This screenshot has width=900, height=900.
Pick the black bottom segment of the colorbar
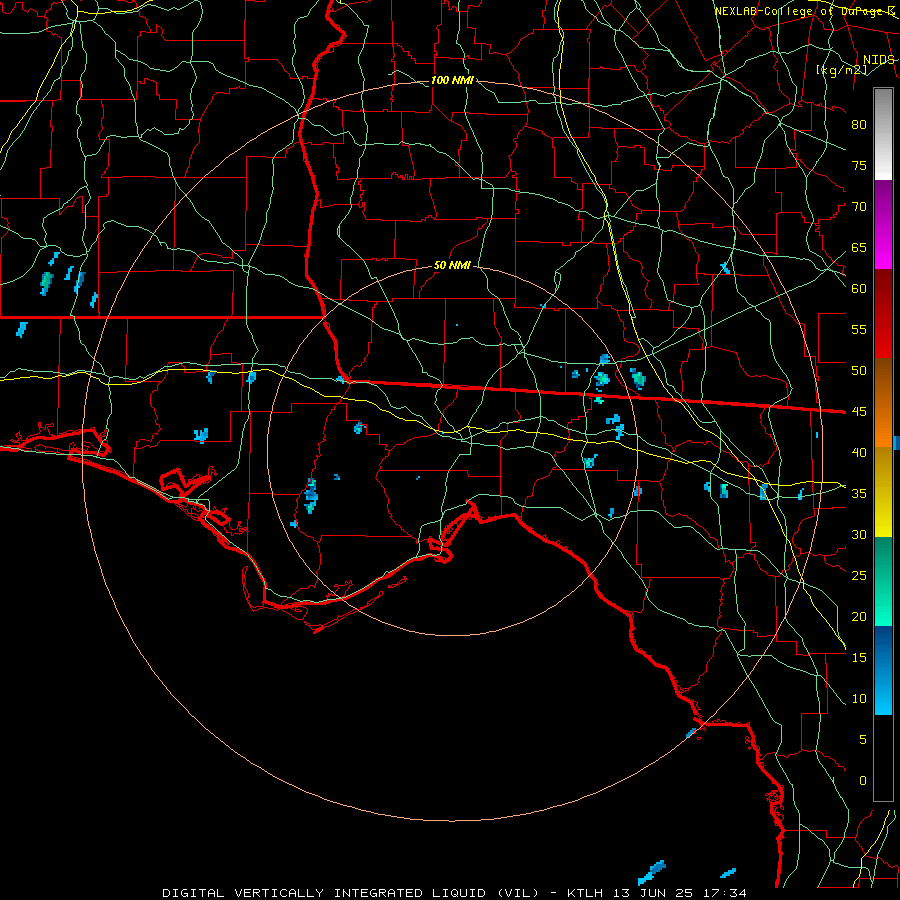click(883, 758)
